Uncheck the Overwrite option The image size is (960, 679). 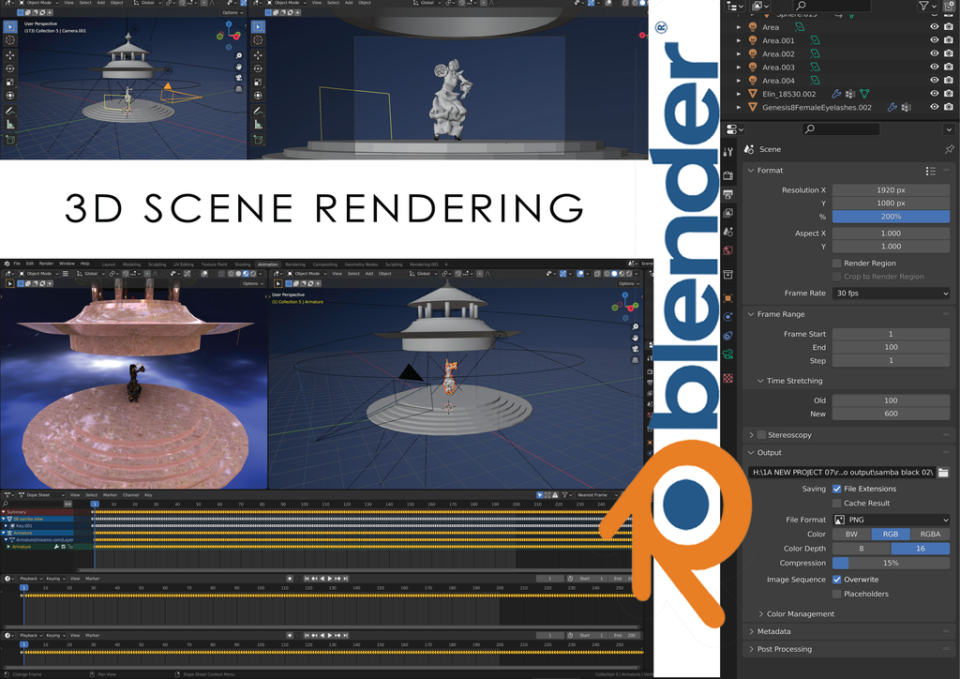[836, 579]
